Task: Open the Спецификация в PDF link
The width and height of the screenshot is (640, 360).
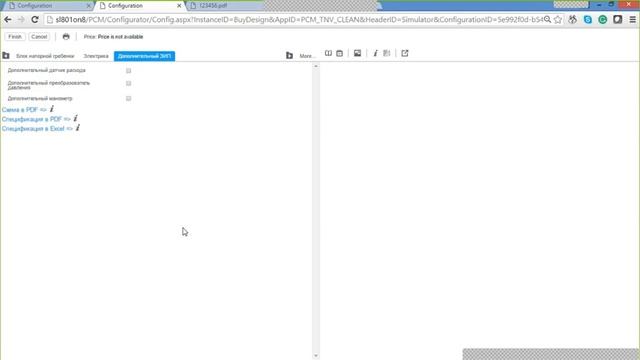Action: [36, 119]
